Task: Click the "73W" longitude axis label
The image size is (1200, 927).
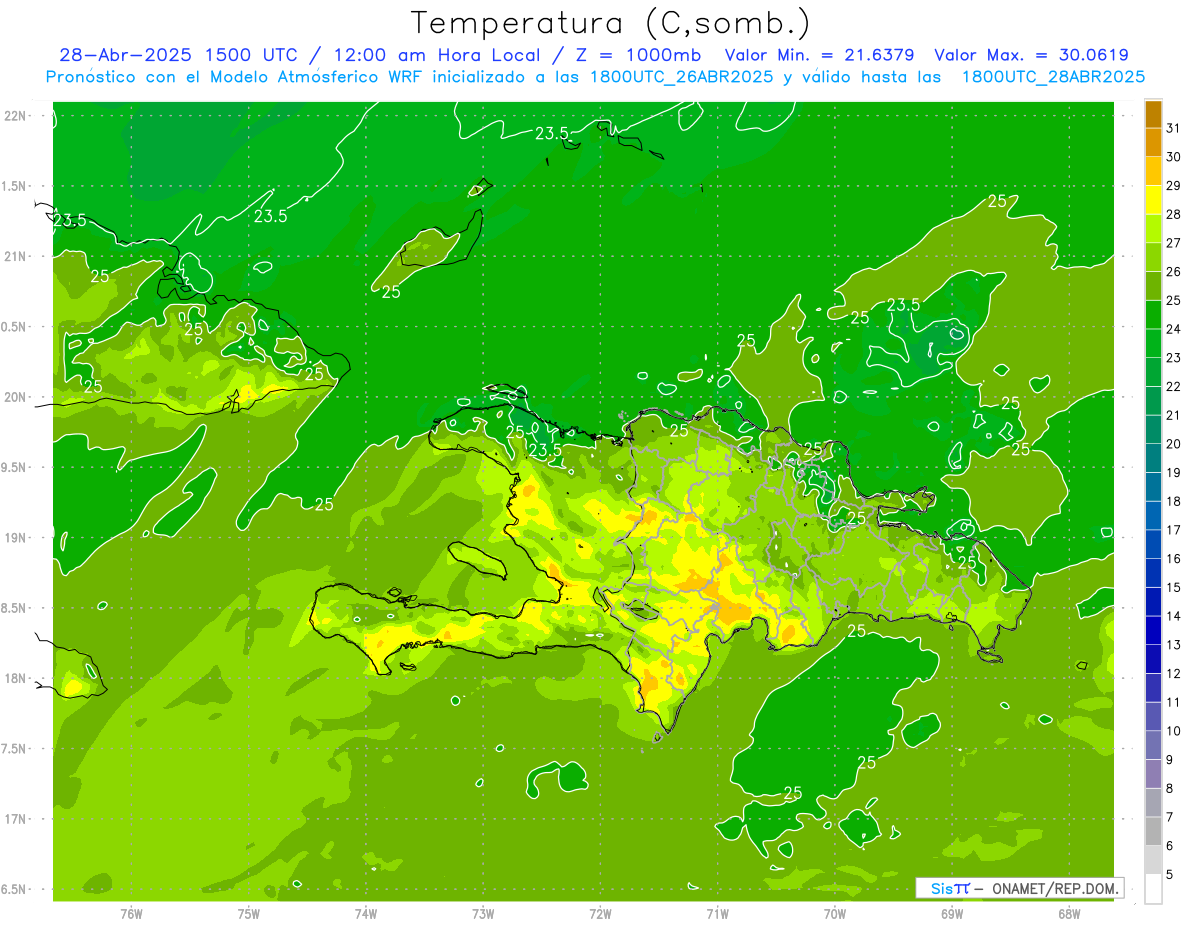Action: [x=483, y=913]
